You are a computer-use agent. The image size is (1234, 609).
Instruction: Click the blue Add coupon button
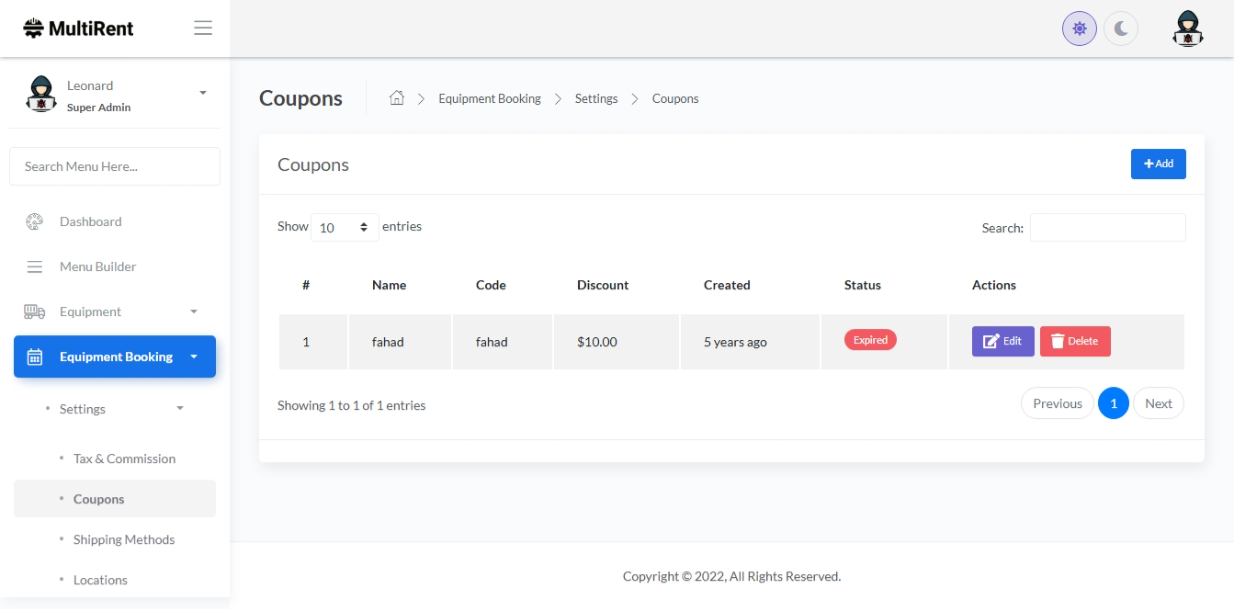point(1158,164)
